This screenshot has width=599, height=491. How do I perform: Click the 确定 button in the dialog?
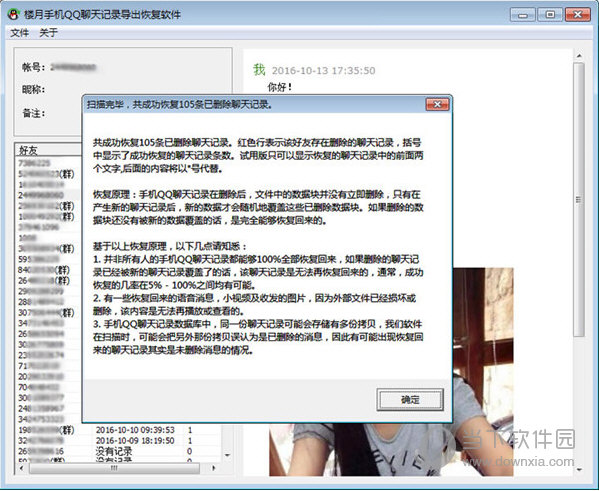coord(410,400)
